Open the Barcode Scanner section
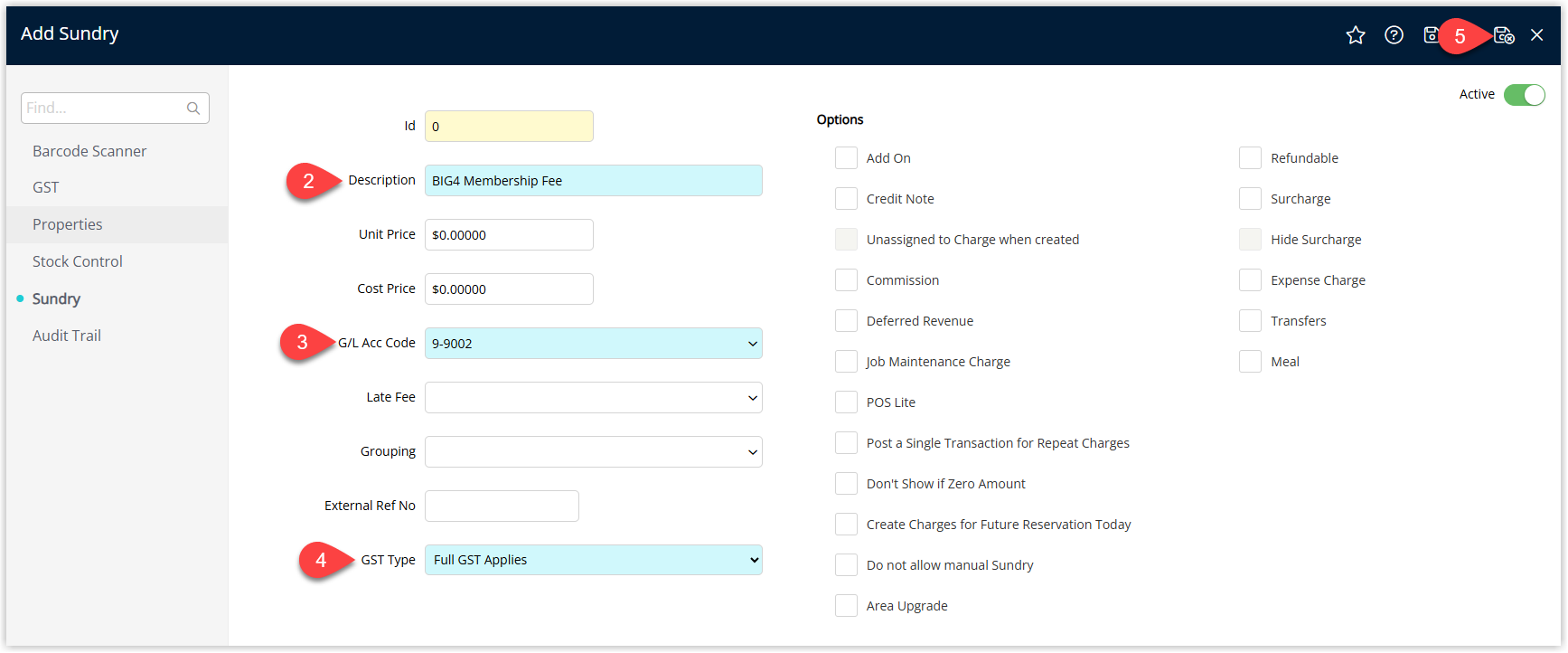The image size is (1568, 653). (89, 151)
